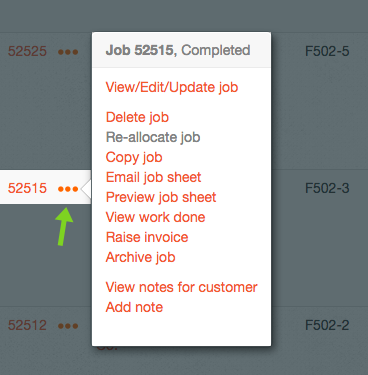Viewport: 368px width, 375px height.
Task: Choose Delete job from the popup
Action: (x=137, y=117)
